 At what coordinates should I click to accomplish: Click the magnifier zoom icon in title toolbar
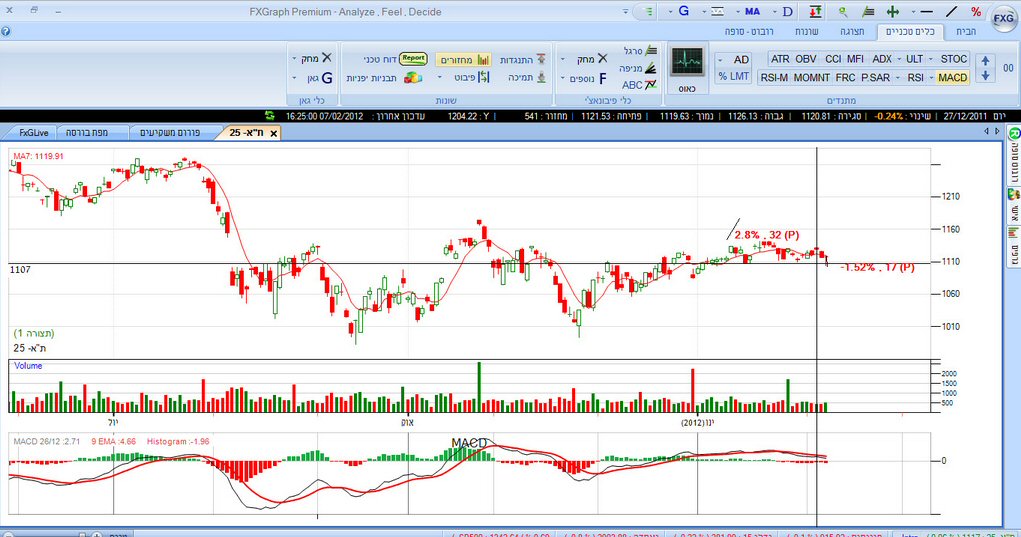pos(843,12)
